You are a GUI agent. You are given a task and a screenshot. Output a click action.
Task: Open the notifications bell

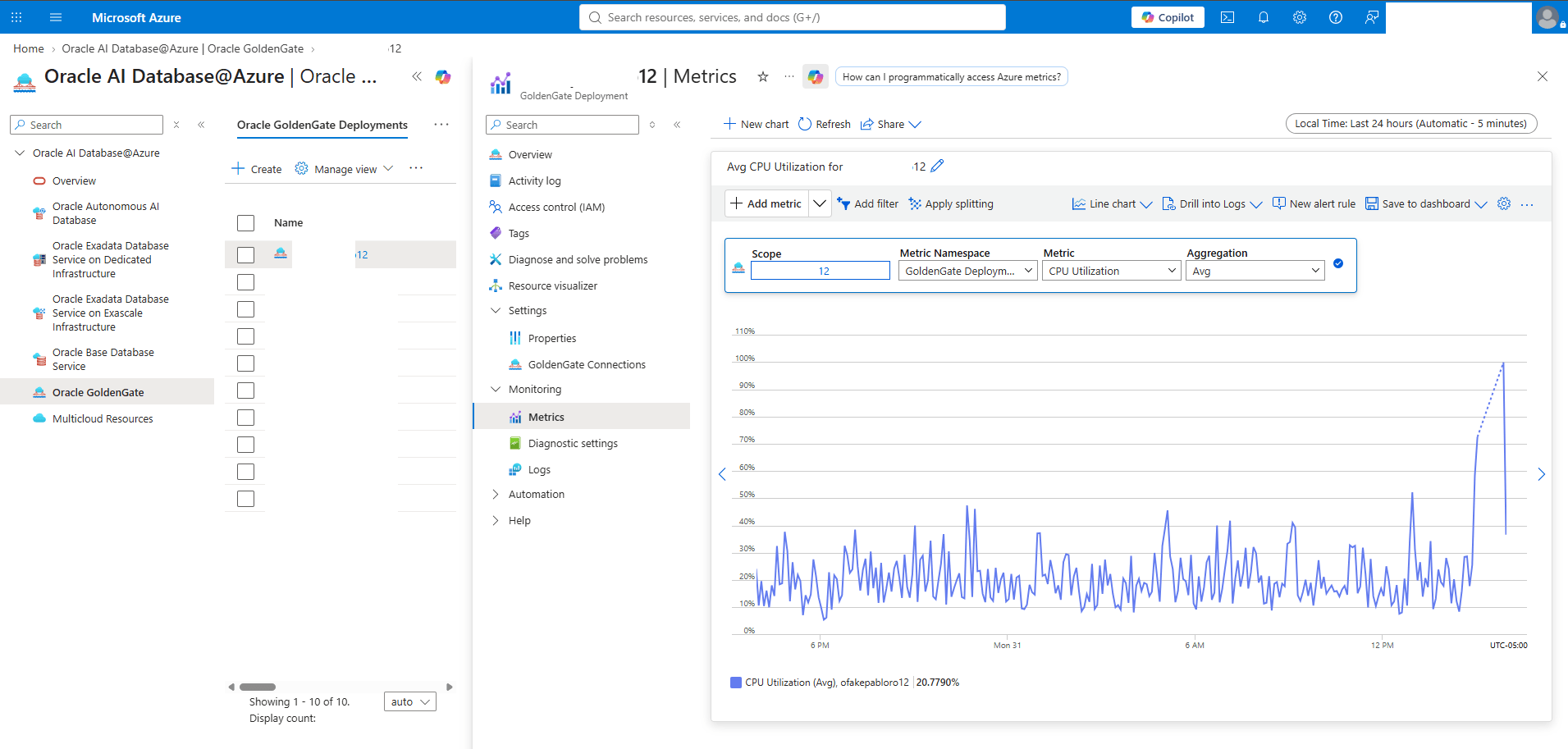[x=1264, y=17]
